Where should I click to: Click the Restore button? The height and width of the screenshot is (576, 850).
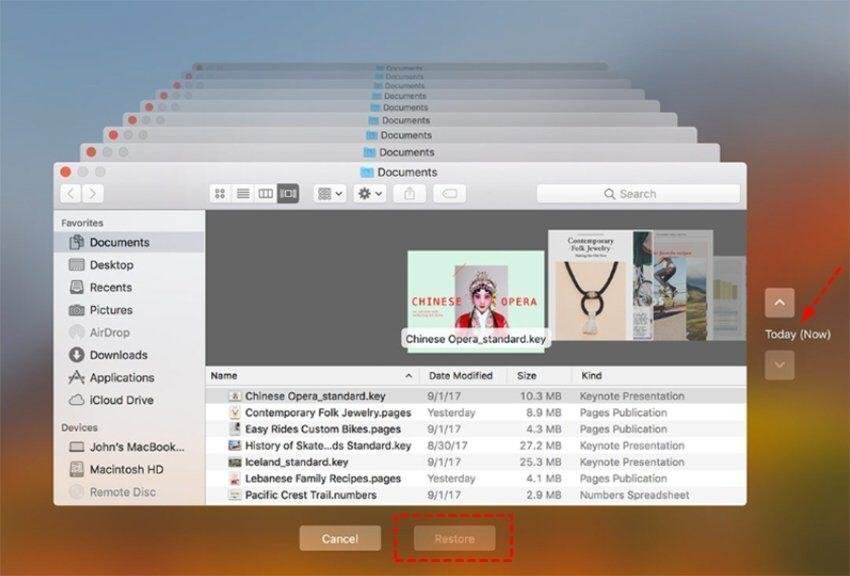click(x=454, y=539)
